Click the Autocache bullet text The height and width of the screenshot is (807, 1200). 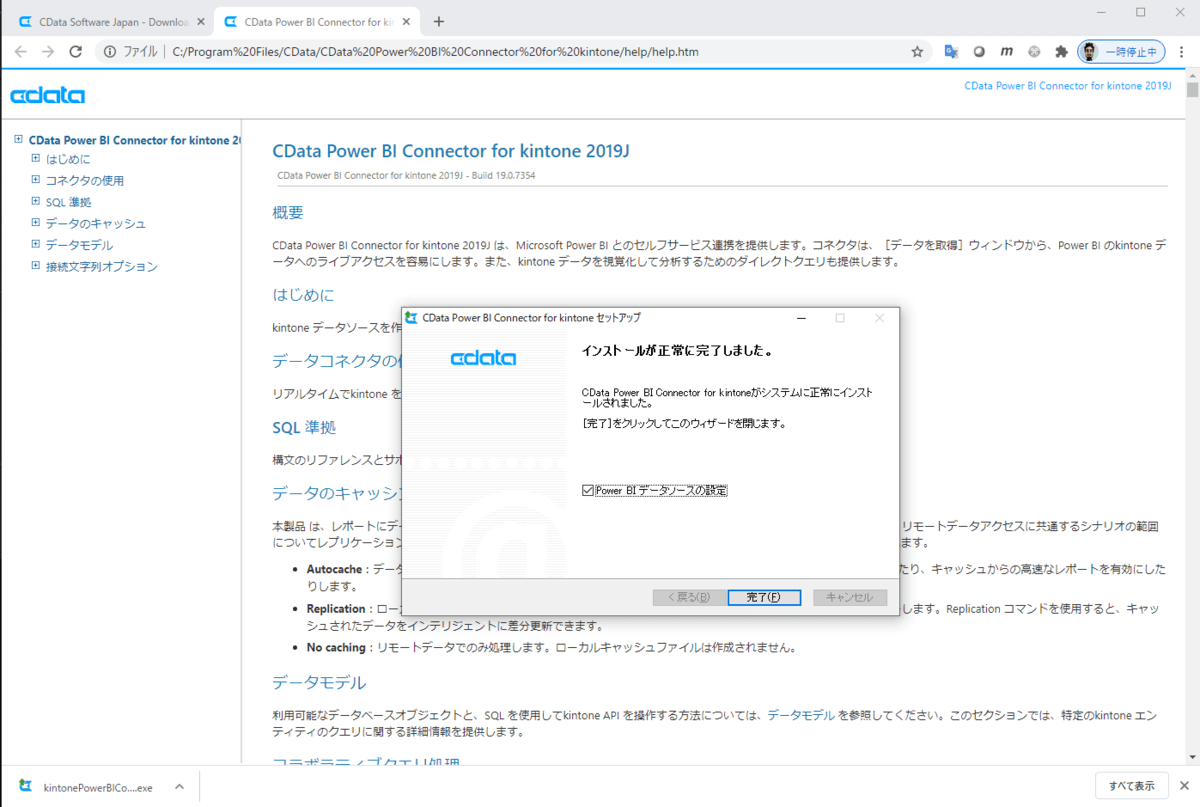pyautogui.click(x=335, y=569)
